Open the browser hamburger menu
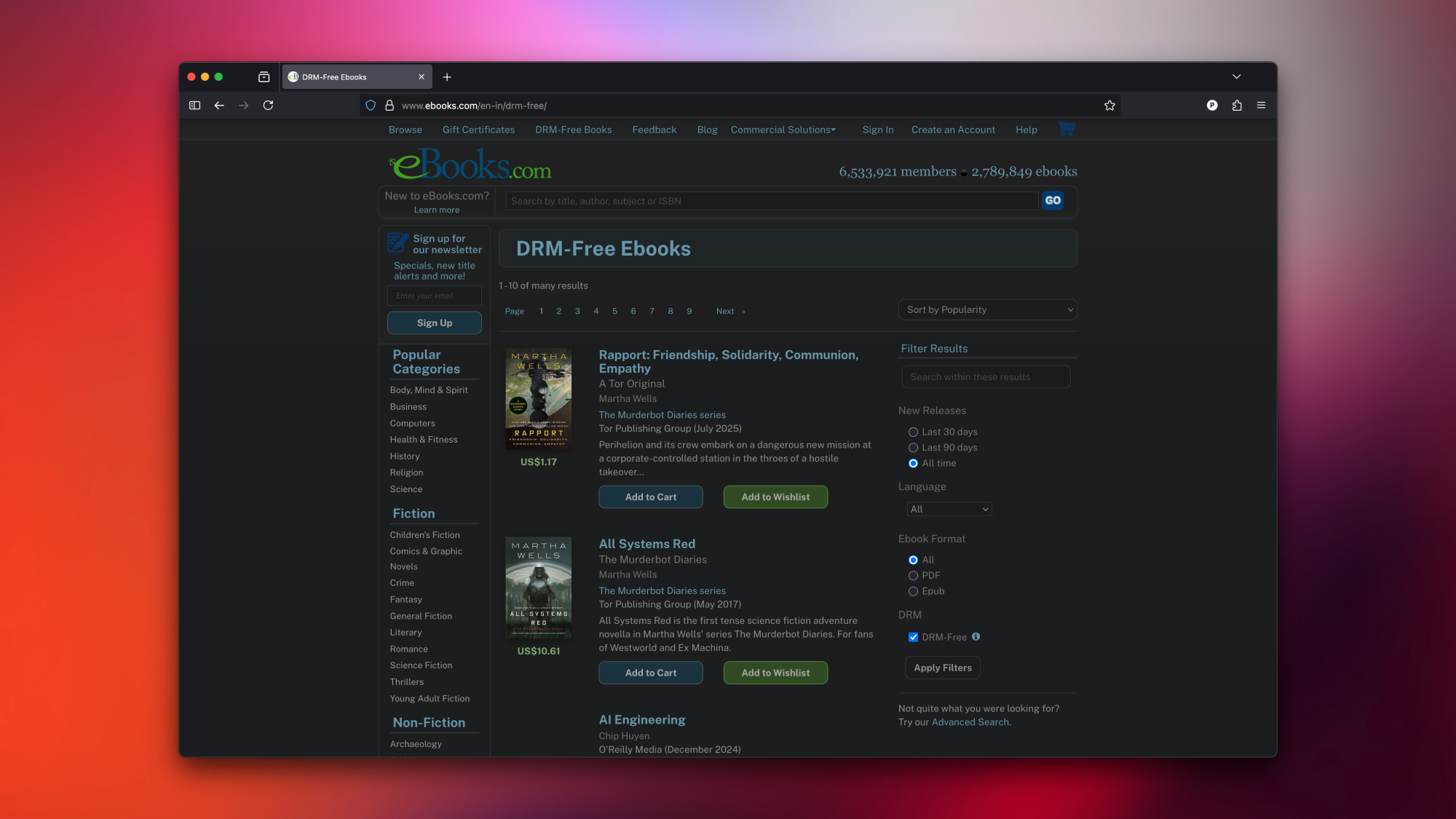Screen dimensions: 1456x819 pos(1261,106)
